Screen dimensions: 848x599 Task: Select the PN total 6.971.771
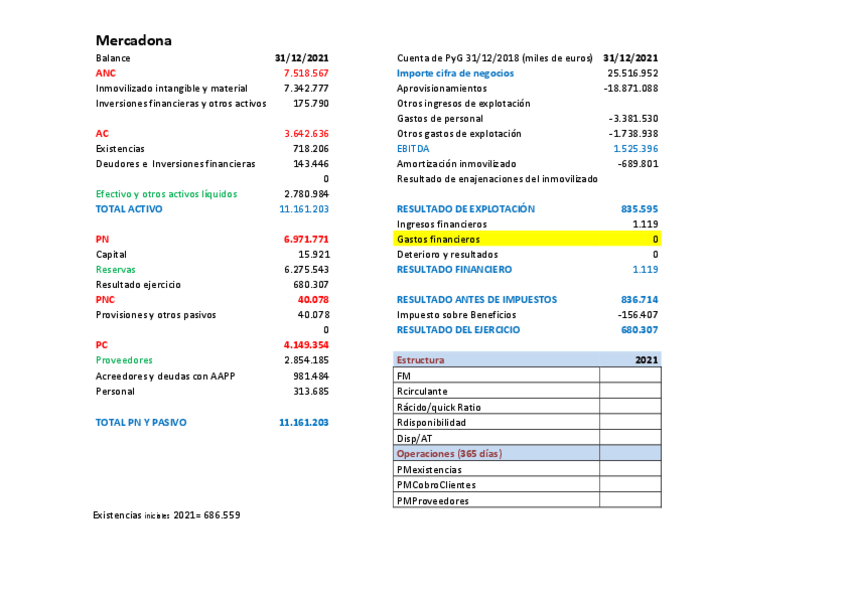tap(306, 239)
